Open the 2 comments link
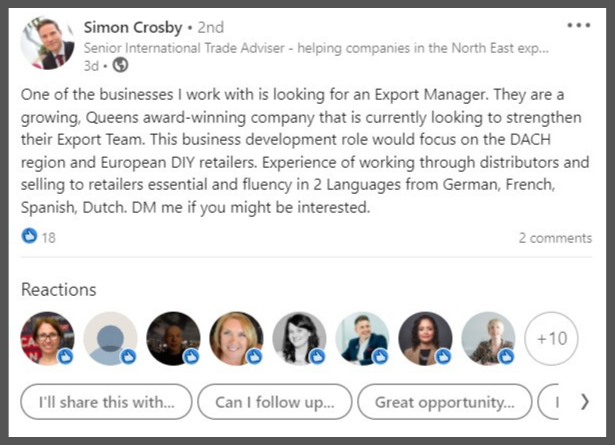Screen dimensions: 615x445 (x=554, y=238)
